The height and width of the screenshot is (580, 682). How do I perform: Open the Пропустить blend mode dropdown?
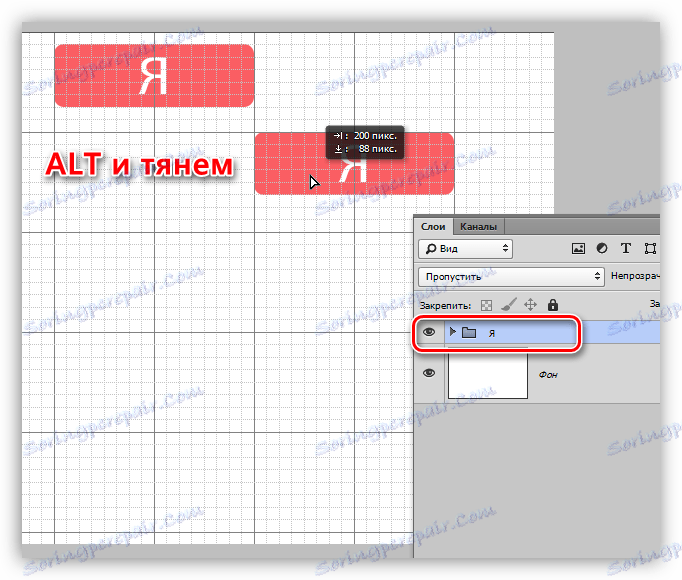tap(512, 276)
